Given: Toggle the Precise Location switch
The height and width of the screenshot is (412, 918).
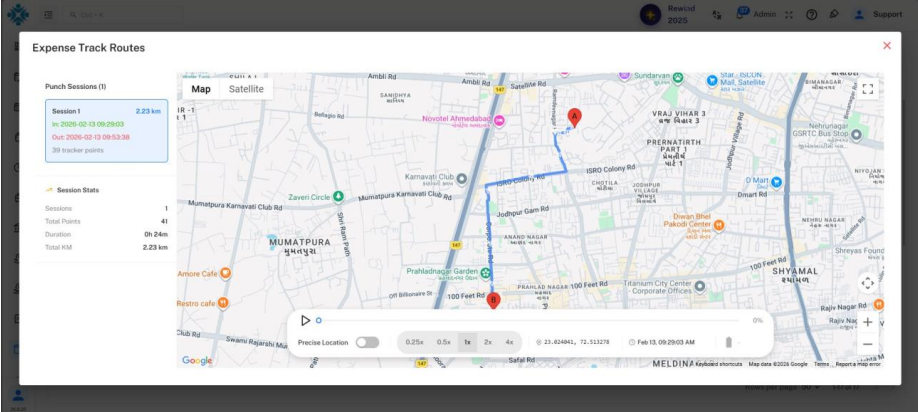Looking at the screenshot, I should point(367,342).
